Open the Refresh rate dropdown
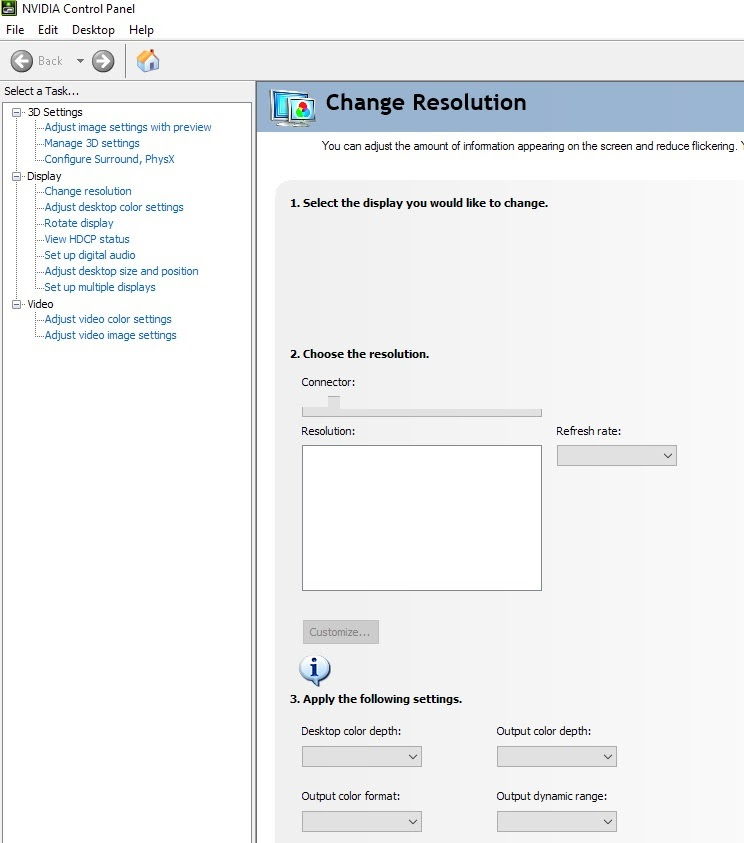The height and width of the screenshot is (843, 744). click(617, 456)
